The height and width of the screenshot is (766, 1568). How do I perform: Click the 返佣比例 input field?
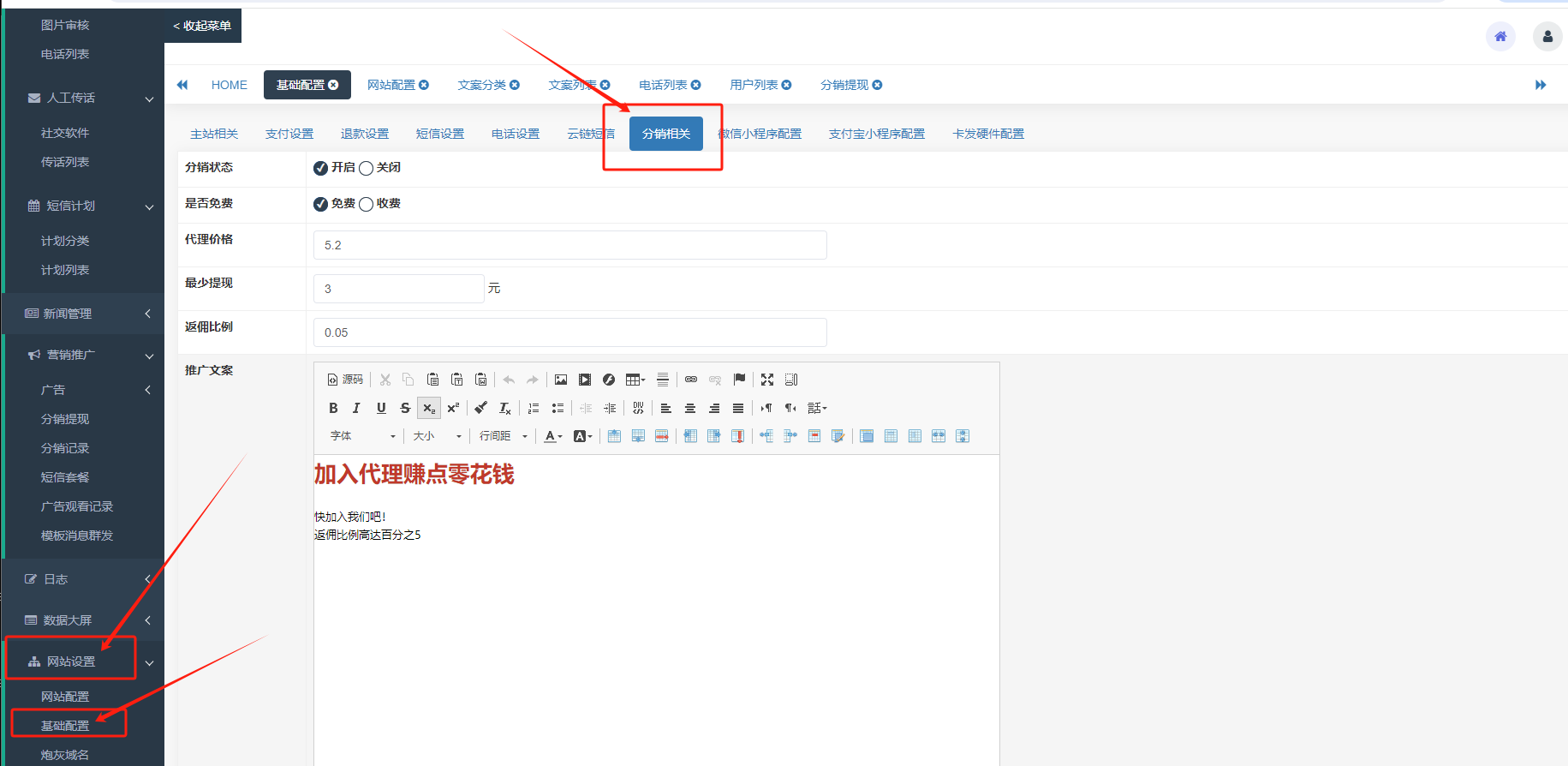point(570,332)
